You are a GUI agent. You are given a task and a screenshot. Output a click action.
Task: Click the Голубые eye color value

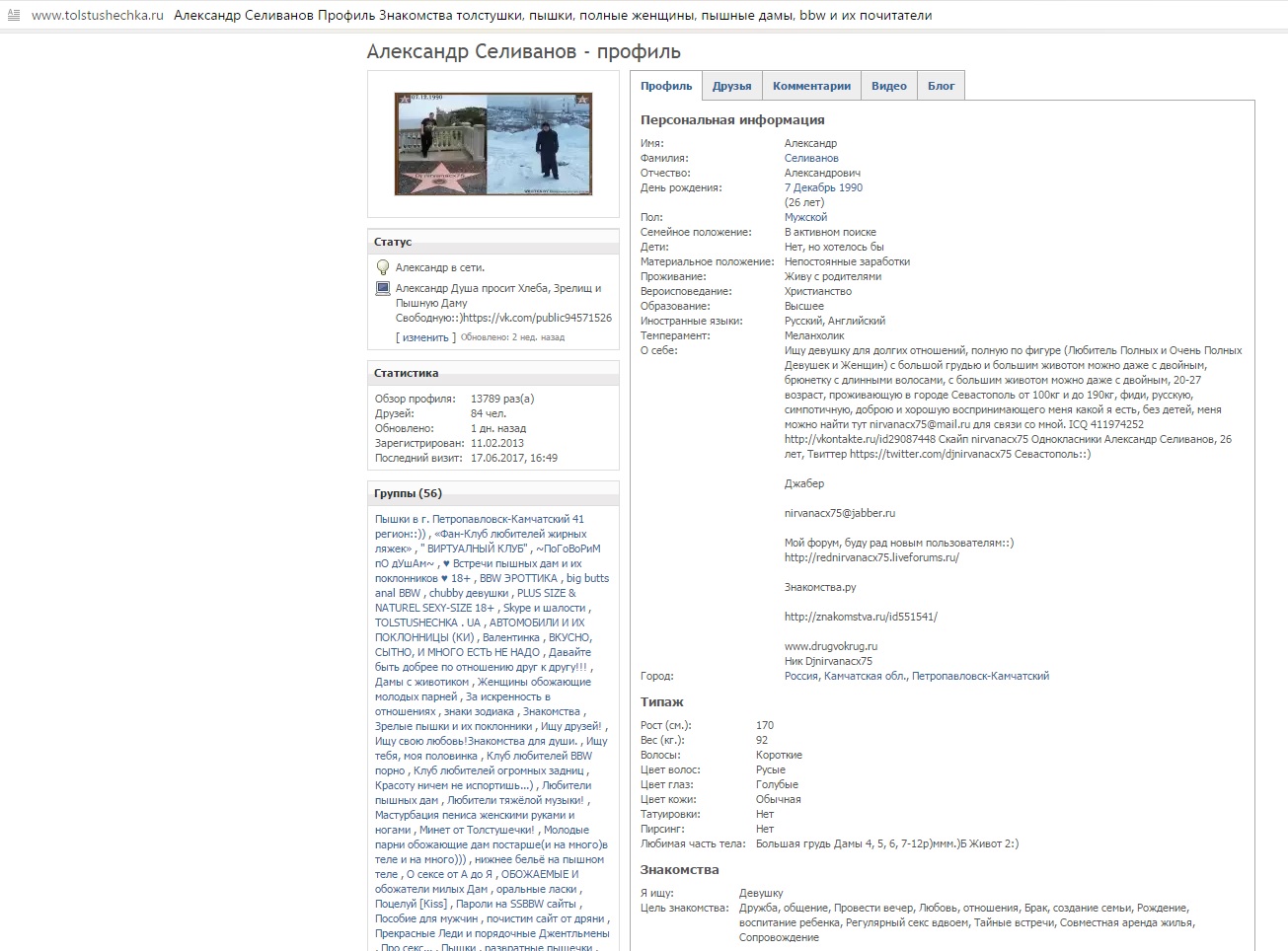click(777, 784)
